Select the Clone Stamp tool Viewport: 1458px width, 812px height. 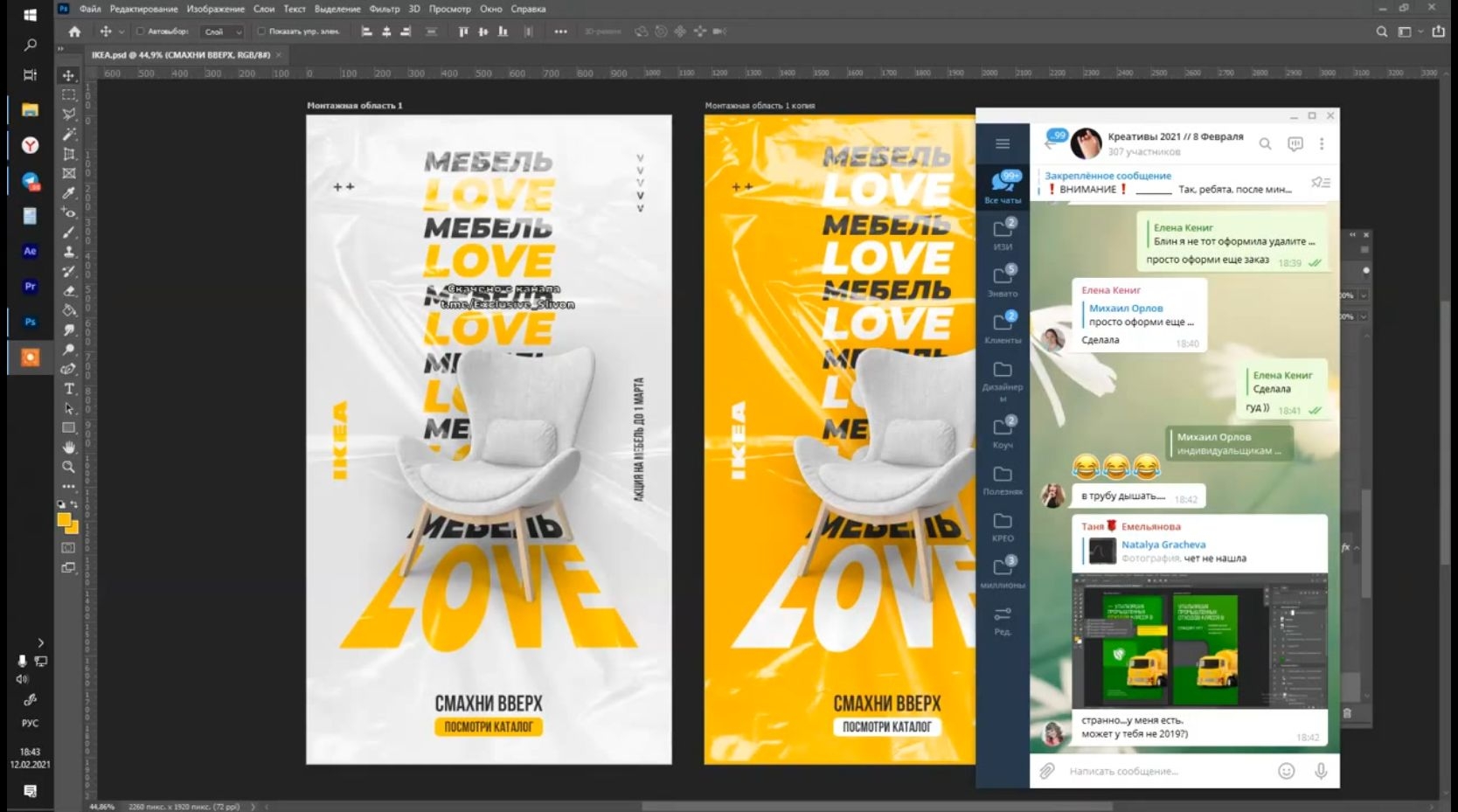[69, 252]
